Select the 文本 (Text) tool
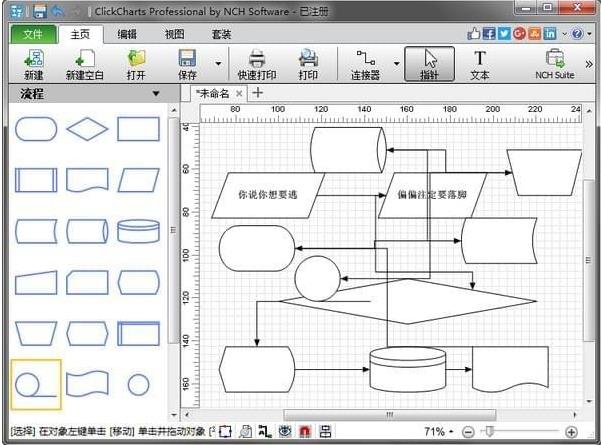Viewport: 601px width, 445px height. point(479,64)
